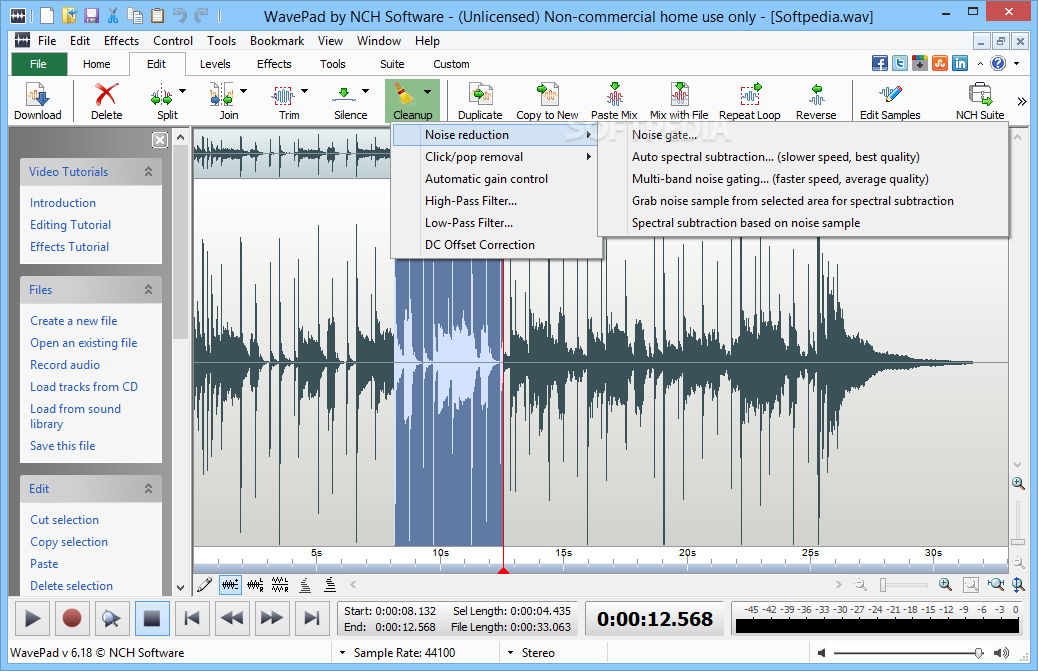The width and height of the screenshot is (1038, 671).
Task: Click the Delete red X icon
Action: click(106, 95)
